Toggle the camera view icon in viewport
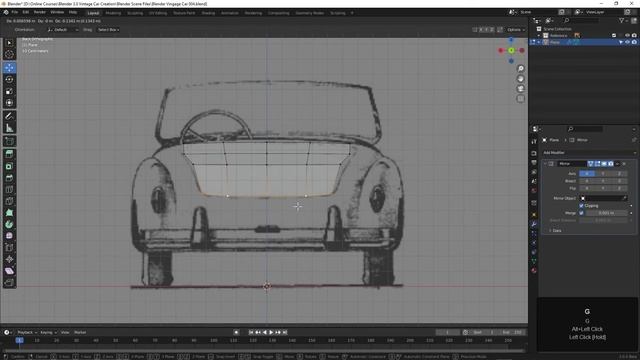This screenshot has height=360, width=640. coord(520,89)
